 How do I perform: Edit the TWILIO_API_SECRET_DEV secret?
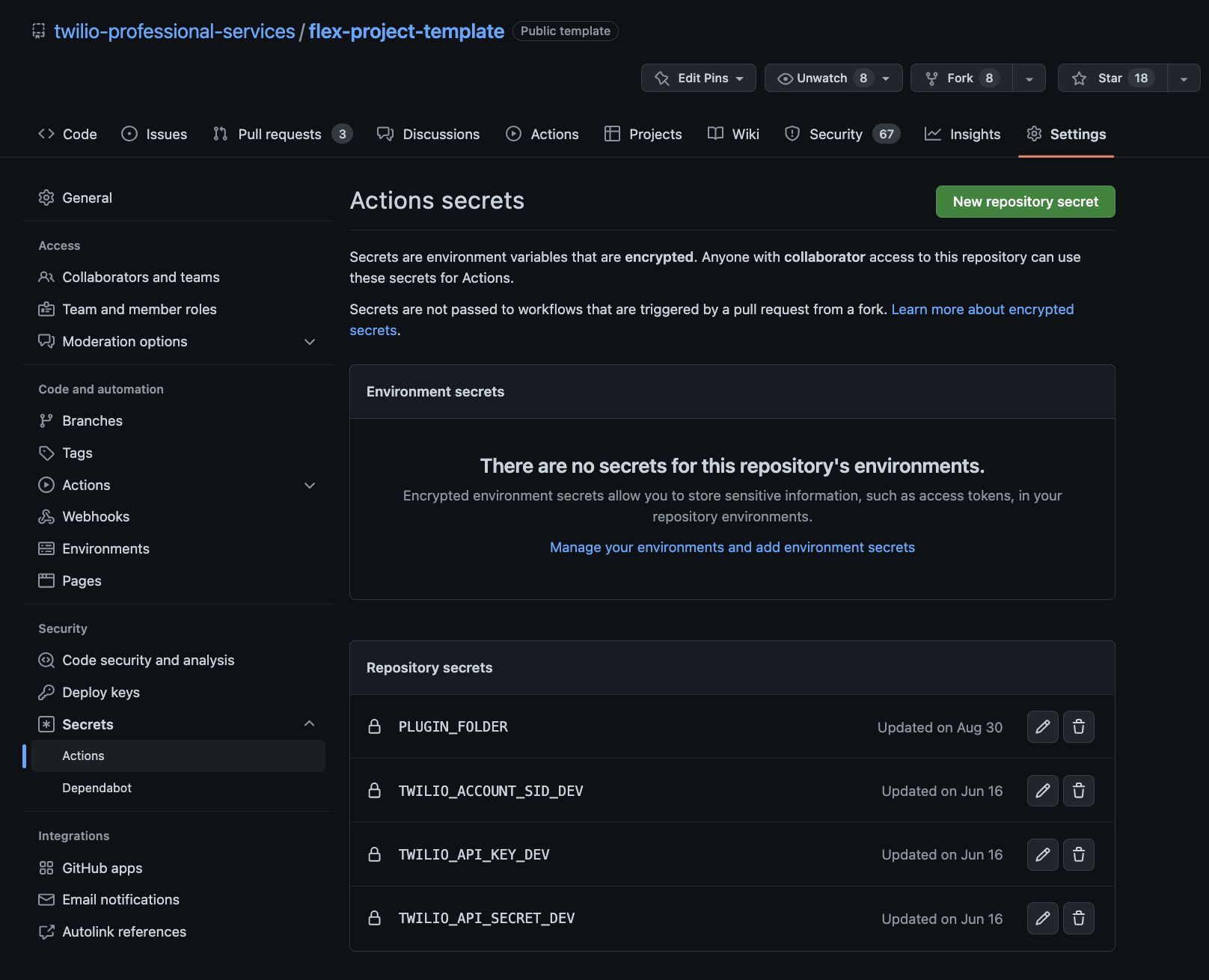(1042, 918)
